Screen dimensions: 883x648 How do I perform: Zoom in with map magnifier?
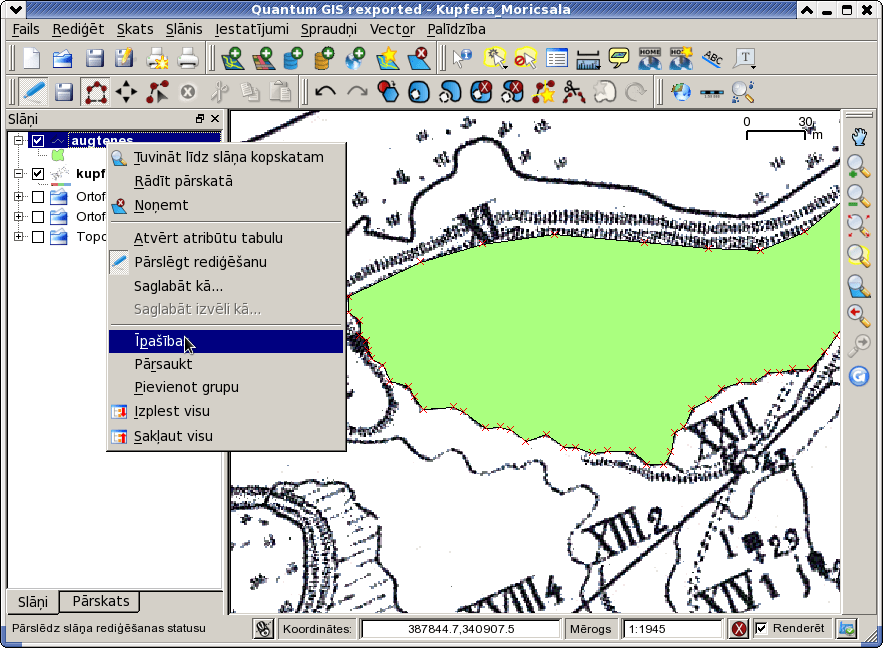859,167
